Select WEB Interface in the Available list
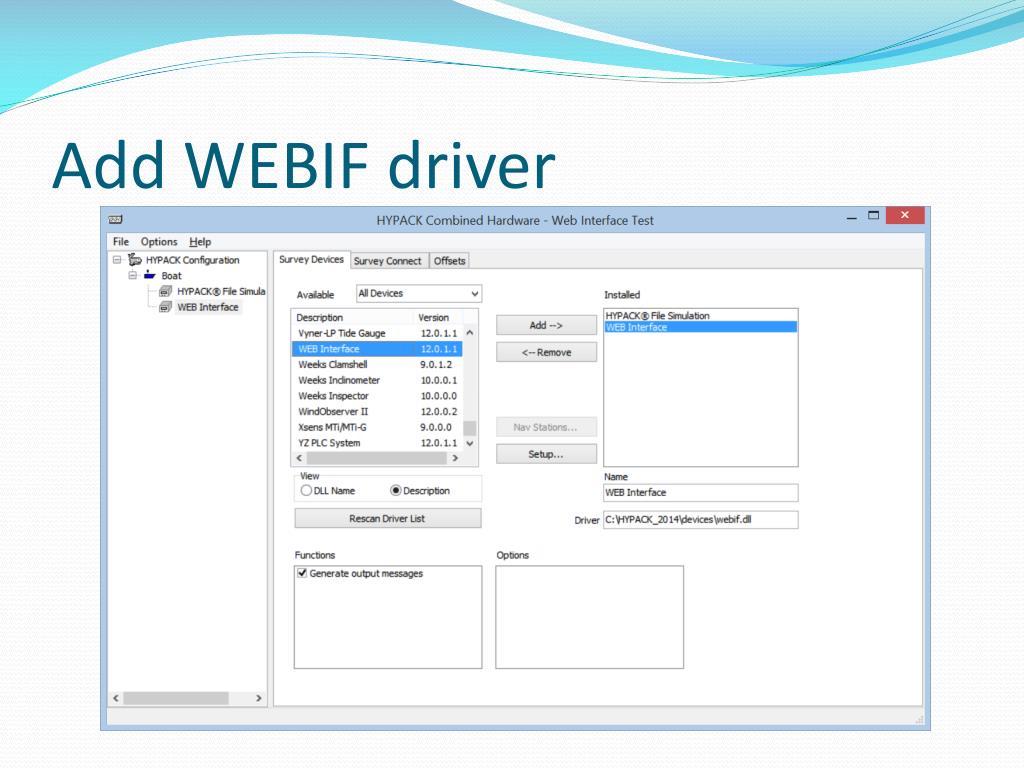Image resolution: width=1024 pixels, height=768 pixels. pyautogui.click(x=377, y=349)
